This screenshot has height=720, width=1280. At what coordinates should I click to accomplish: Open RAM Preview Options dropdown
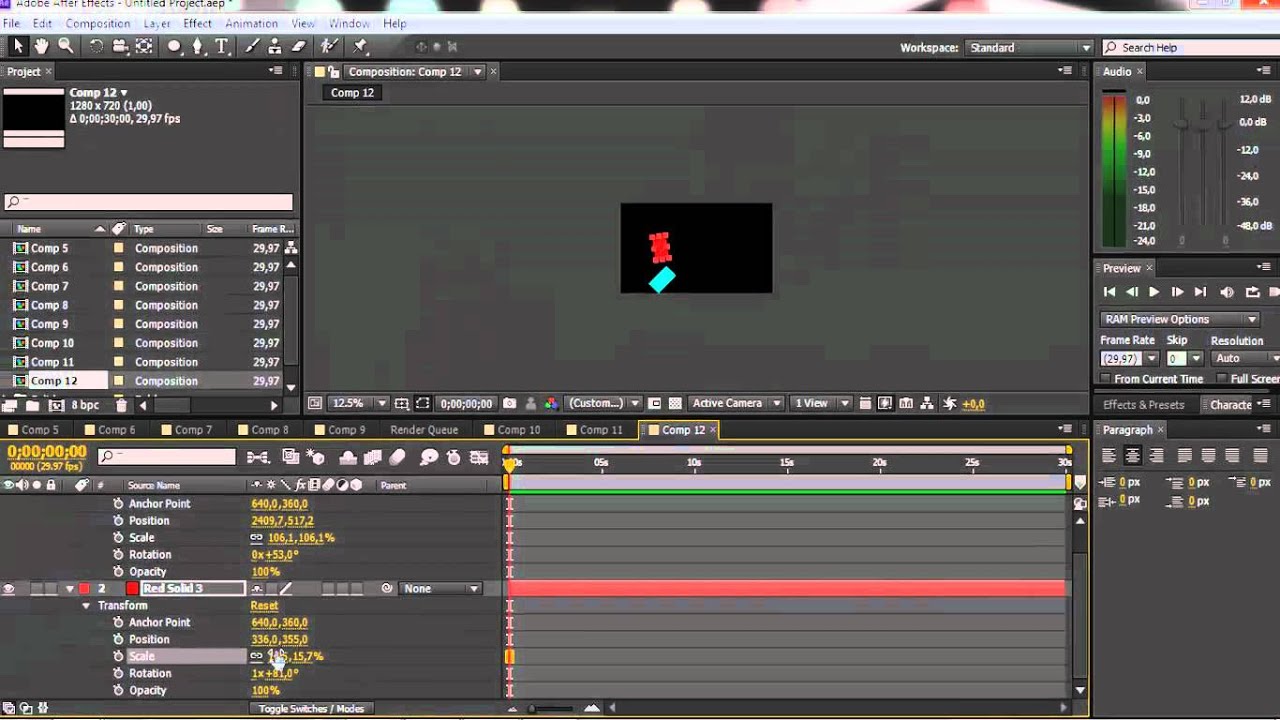tap(1180, 320)
